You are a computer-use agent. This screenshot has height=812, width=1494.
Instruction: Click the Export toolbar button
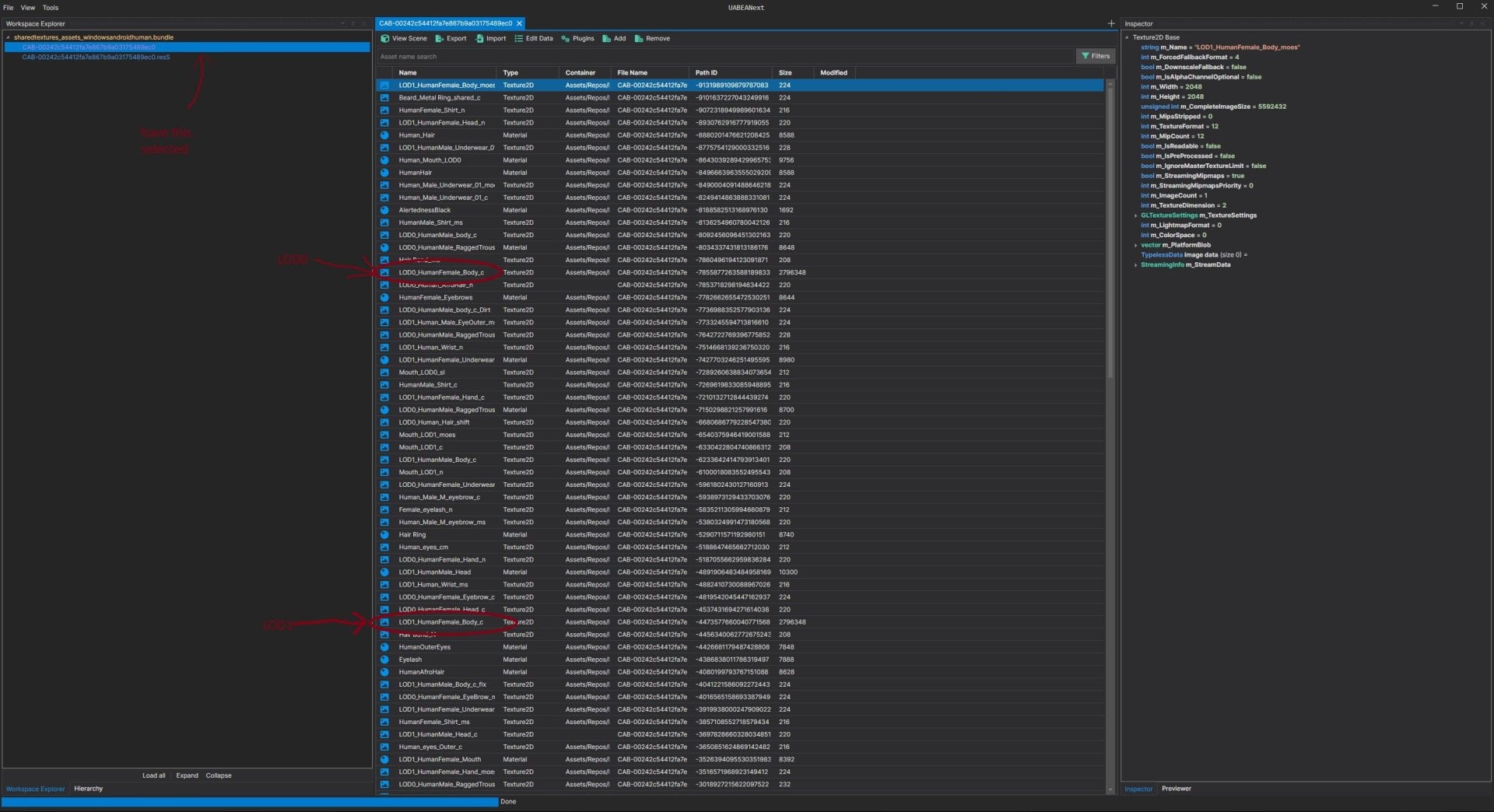(451, 38)
